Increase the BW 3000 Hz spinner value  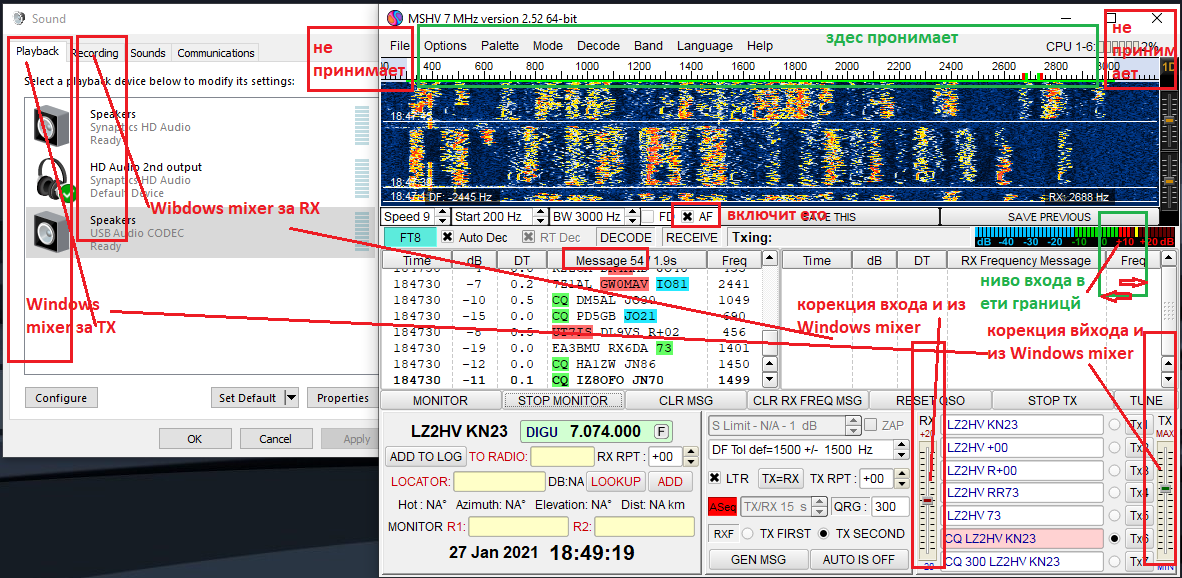pyautogui.click(x=633, y=213)
